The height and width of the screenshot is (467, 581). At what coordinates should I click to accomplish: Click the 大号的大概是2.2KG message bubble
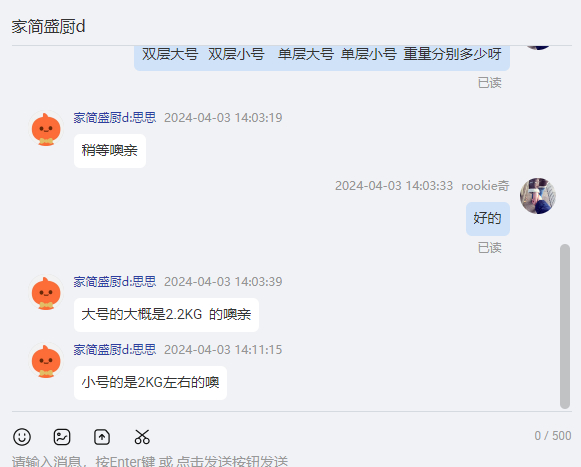point(166,315)
